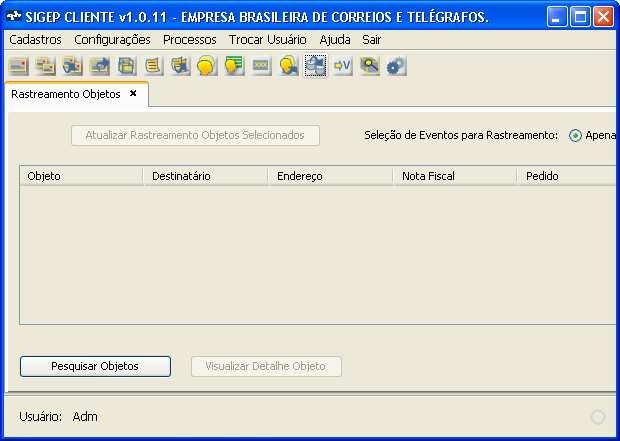Click the envelope with blue arrow icon
Viewport: 620px width, 441px height.
99,66
